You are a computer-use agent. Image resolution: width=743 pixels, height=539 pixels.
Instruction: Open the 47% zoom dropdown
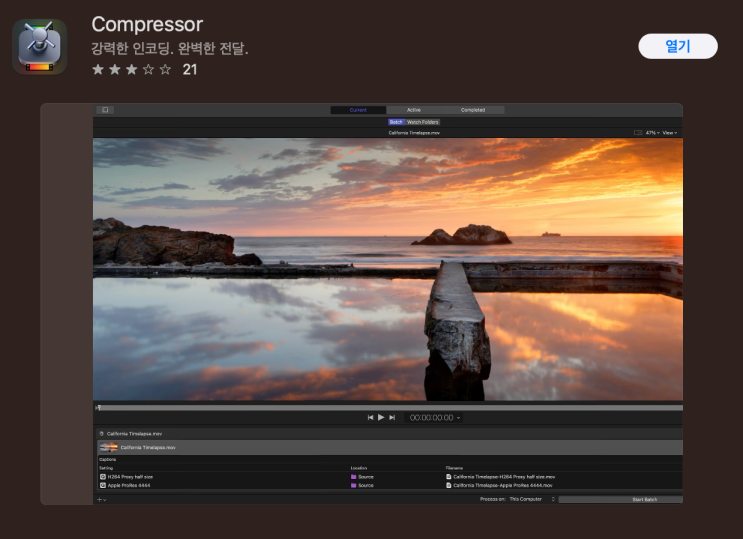[652, 133]
